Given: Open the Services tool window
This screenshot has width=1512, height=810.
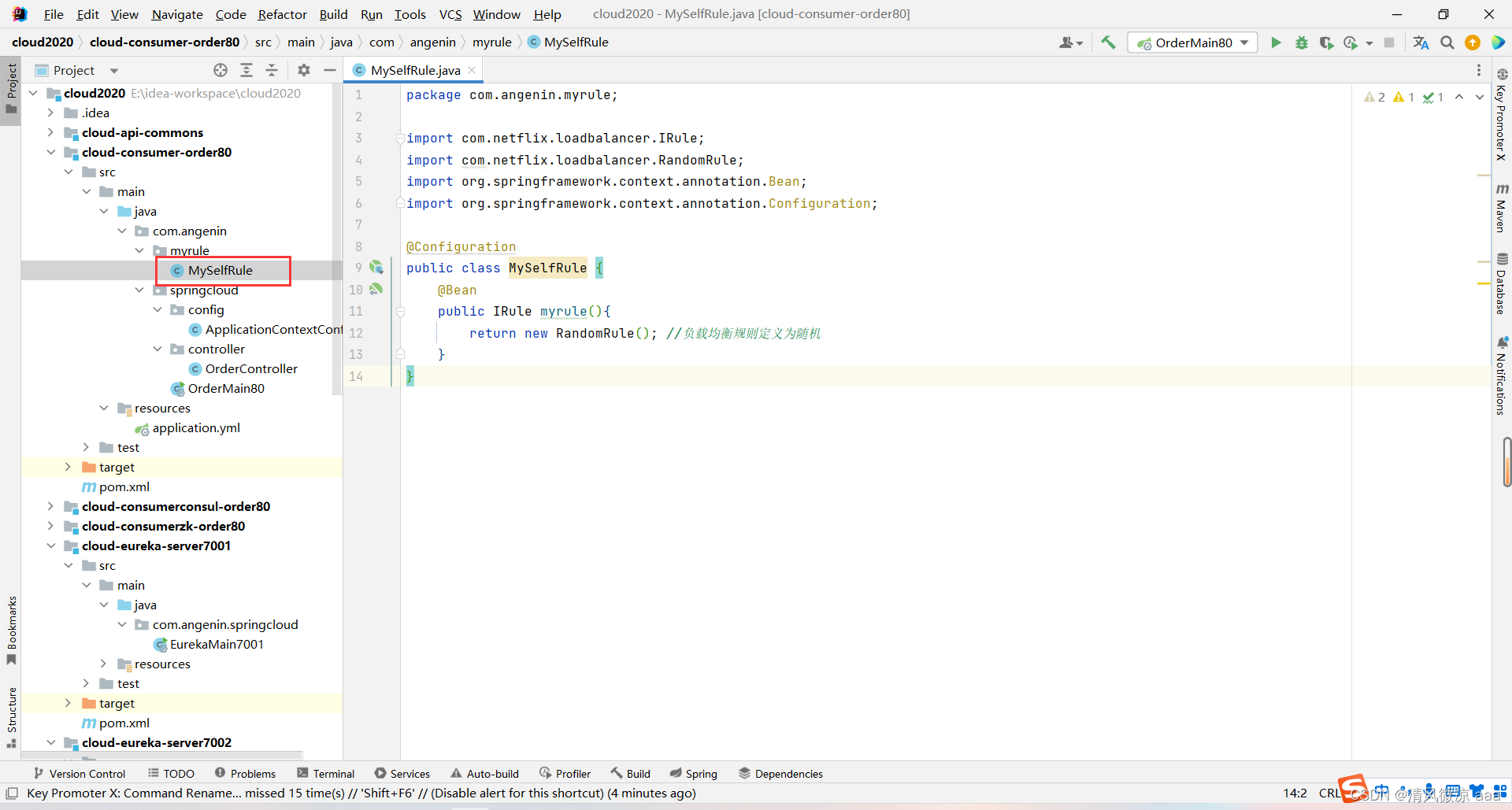Looking at the screenshot, I should coord(402,774).
